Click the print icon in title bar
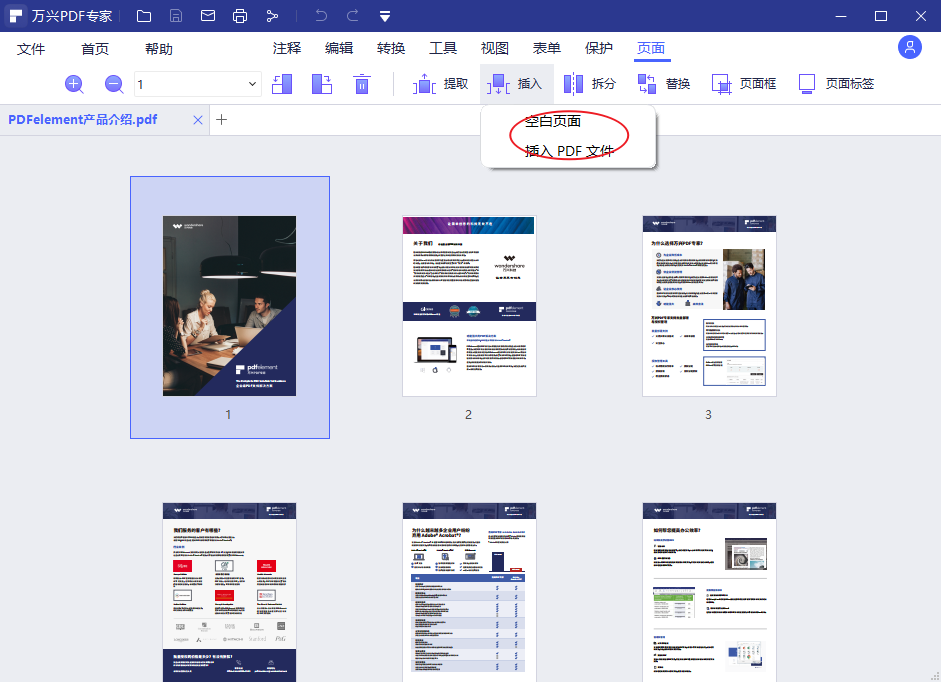The height and width of the screenshot is (682, 941). pos(240,16)
